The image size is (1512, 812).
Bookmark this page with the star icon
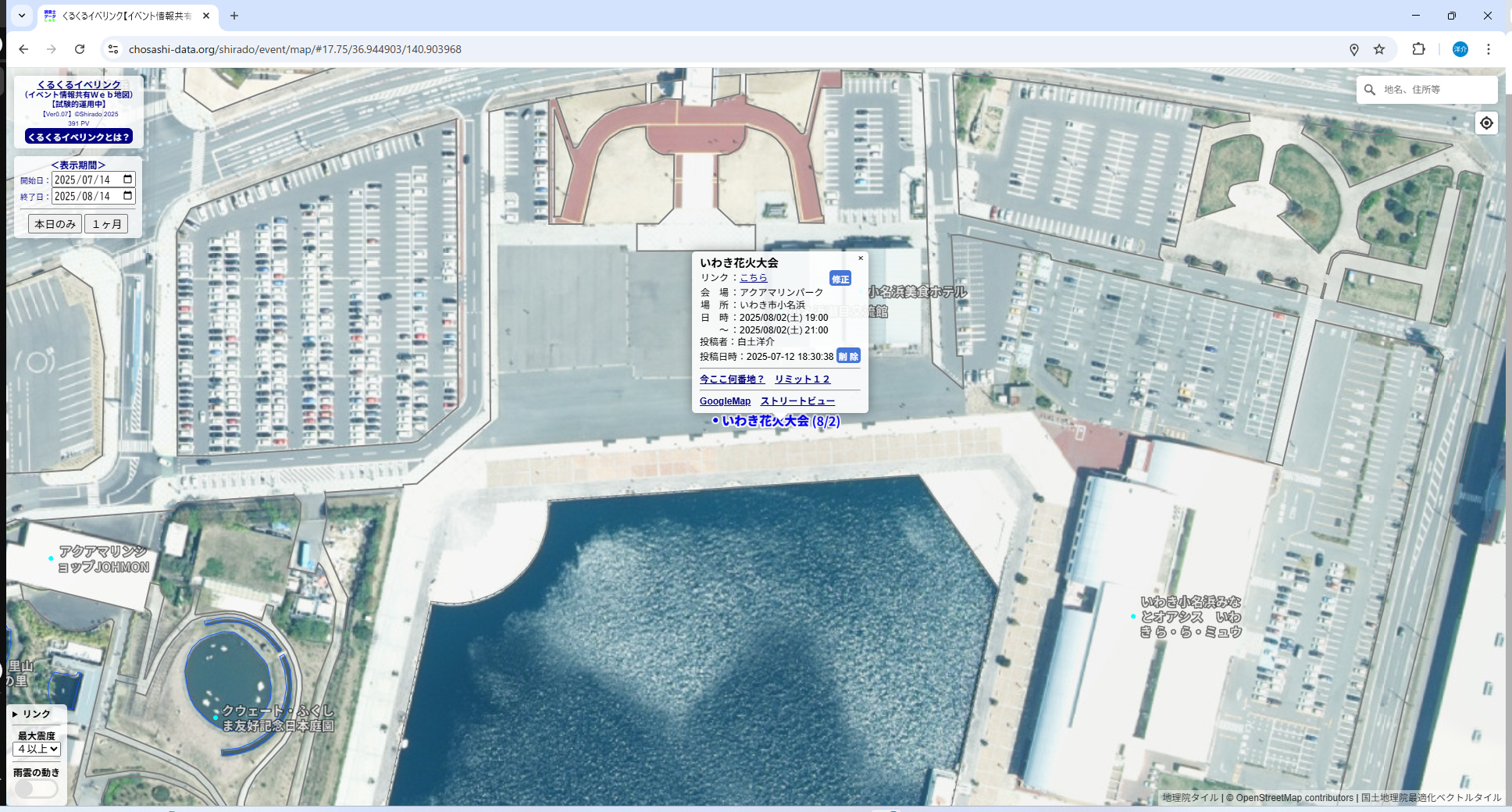pos(1379,49)
